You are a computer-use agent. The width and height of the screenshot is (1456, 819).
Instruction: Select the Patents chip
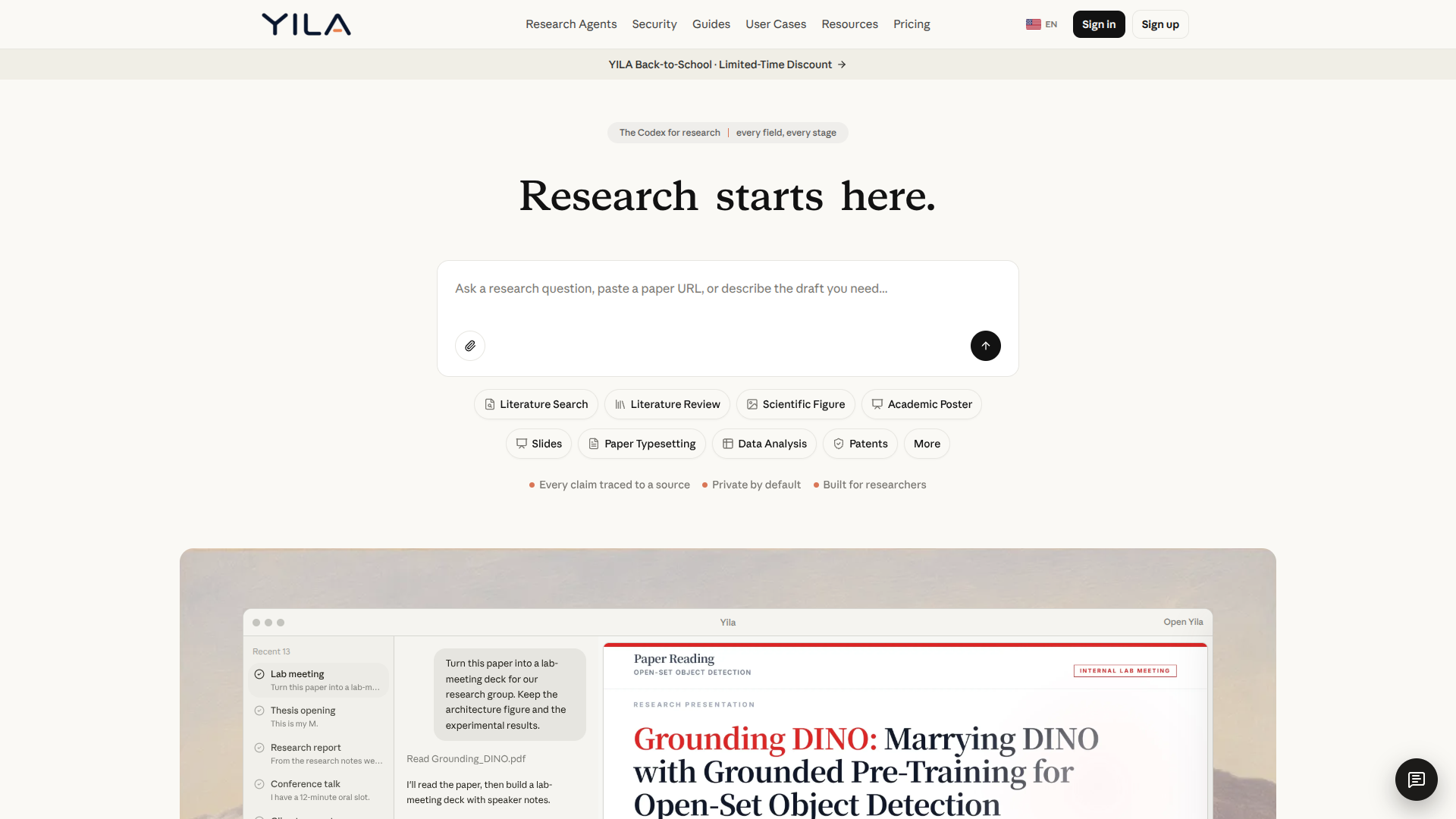[860, 444]
